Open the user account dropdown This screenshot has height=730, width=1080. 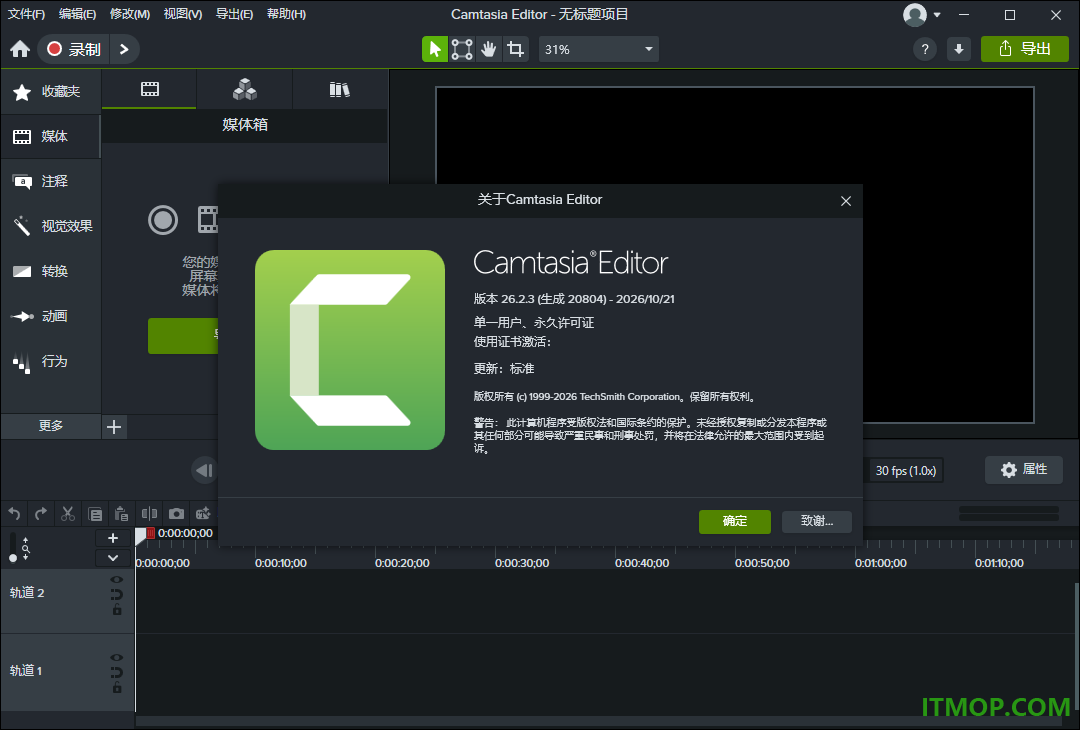[922, 14]
